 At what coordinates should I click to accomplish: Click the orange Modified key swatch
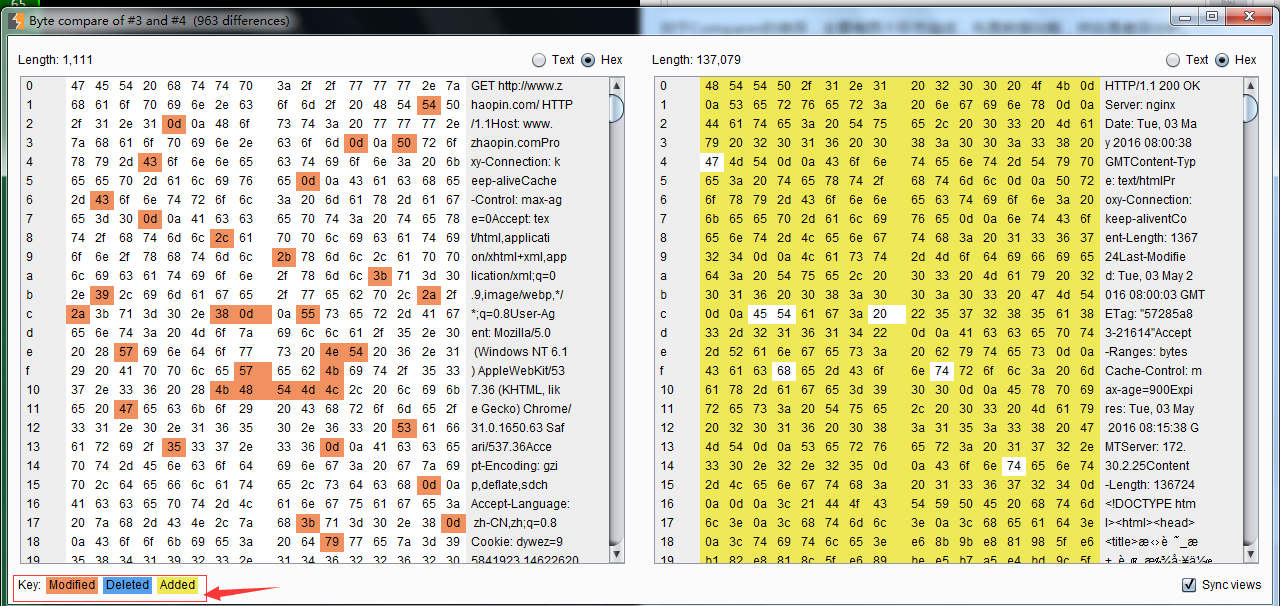click(x=72, y=585)
